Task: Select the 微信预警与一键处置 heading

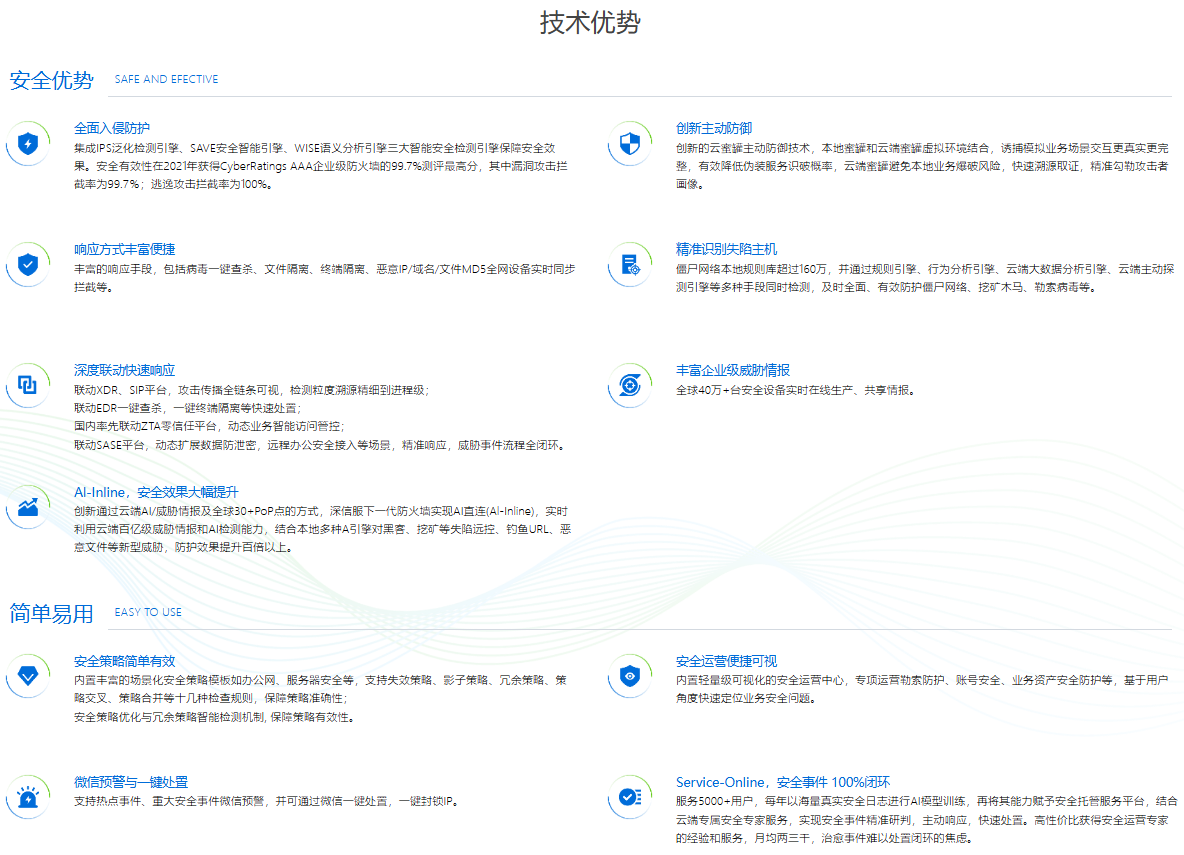Action: pos(131,782)
